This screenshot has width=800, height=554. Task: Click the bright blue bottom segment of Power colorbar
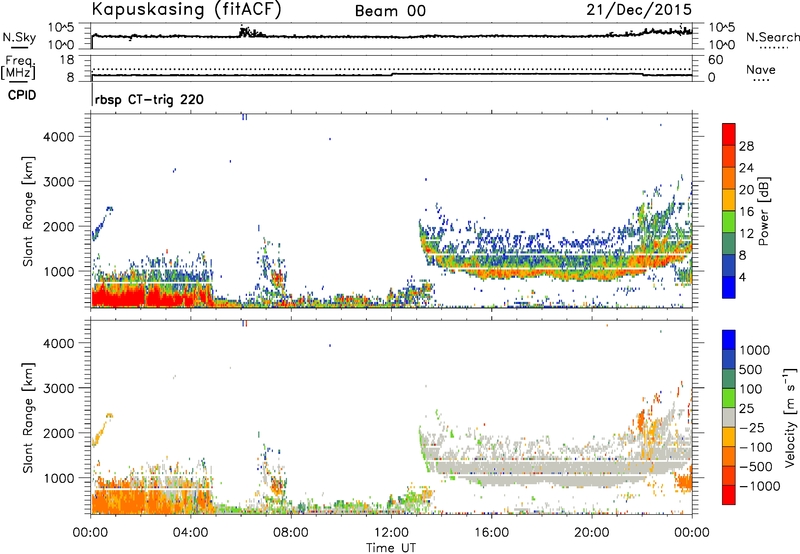click(729, 287)
